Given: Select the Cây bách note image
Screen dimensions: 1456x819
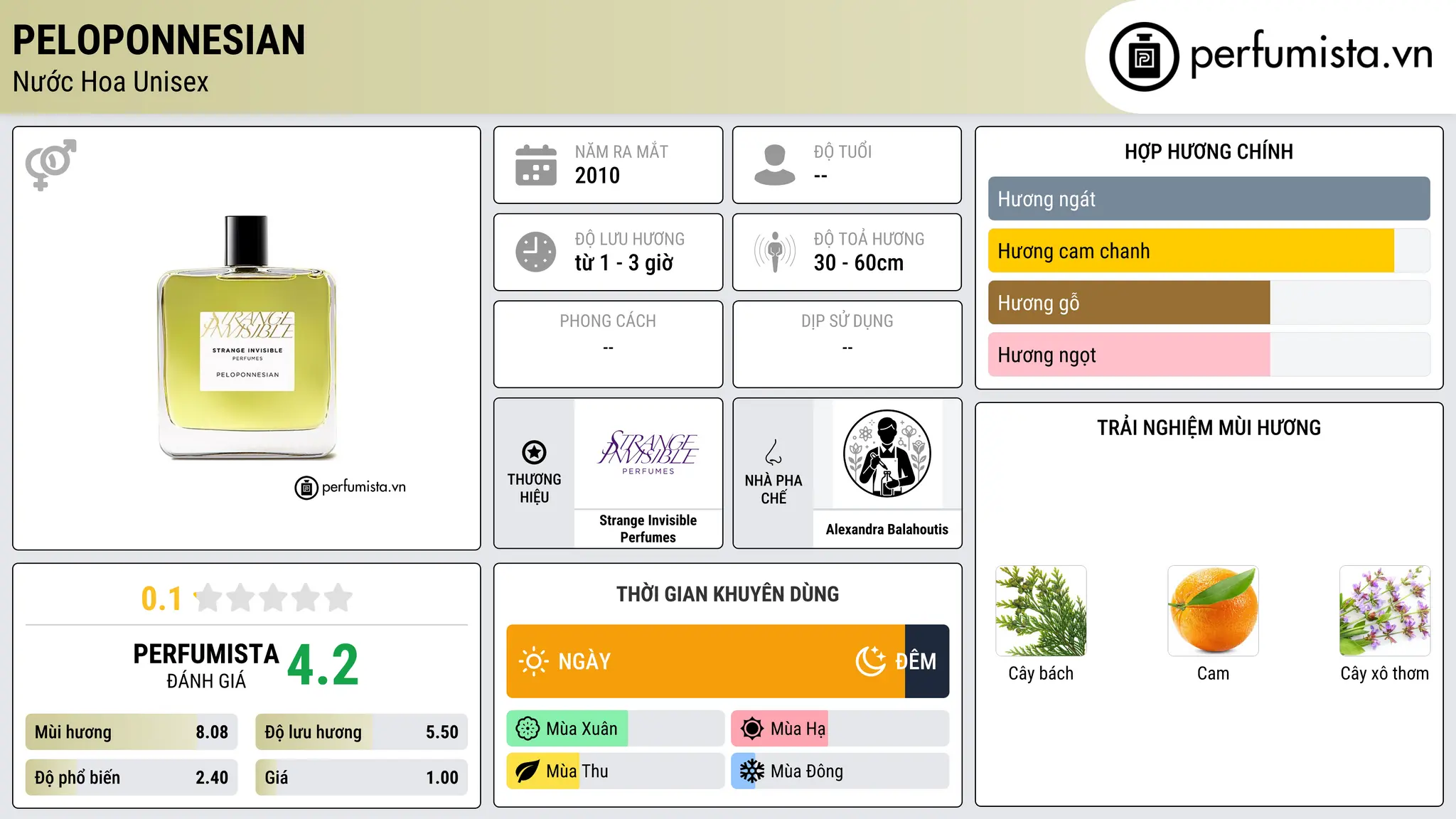Looking at the screenshot, I should (1041, 611).
